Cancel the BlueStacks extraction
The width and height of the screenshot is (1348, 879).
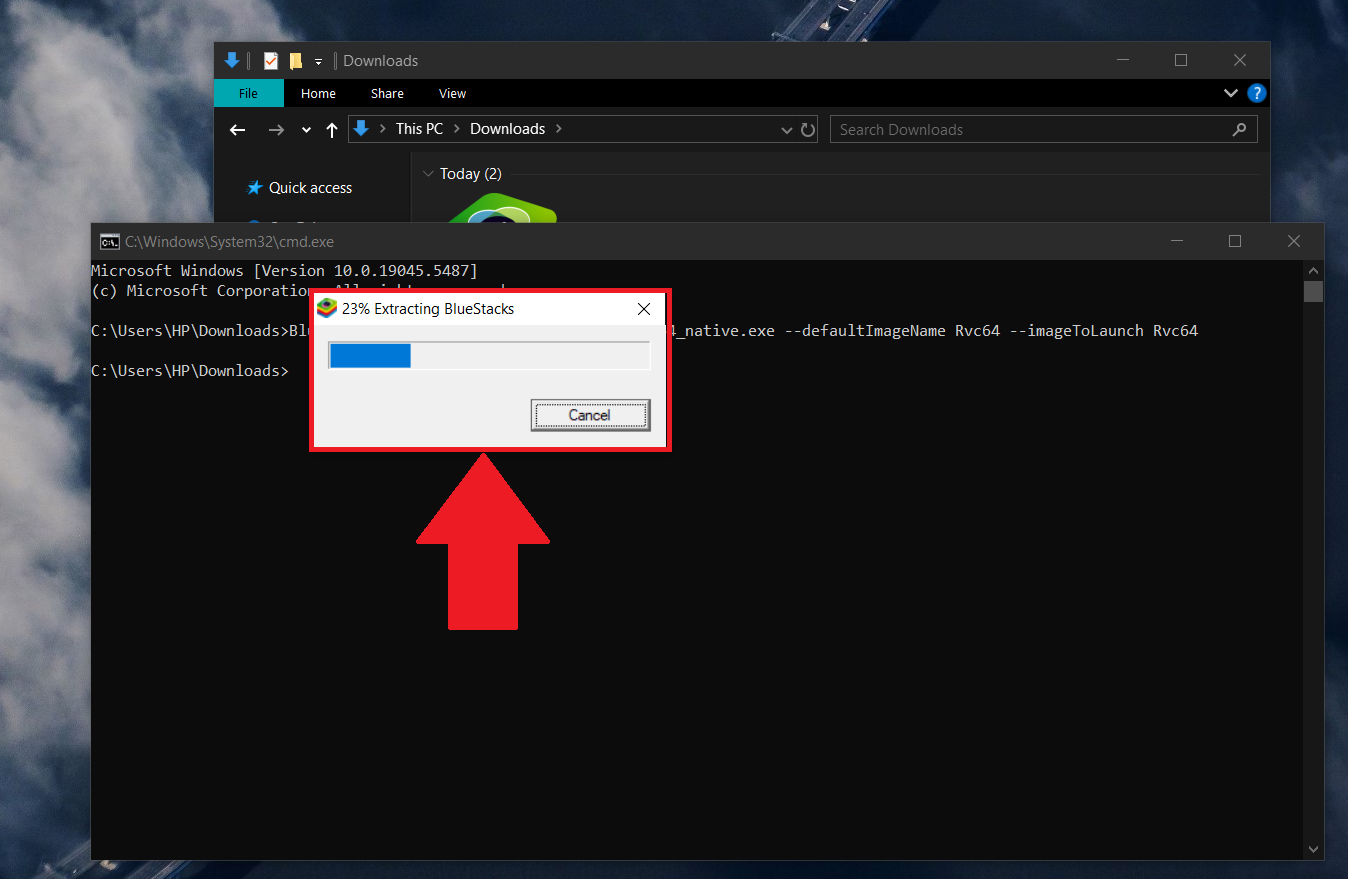click(x=590, y=414)
